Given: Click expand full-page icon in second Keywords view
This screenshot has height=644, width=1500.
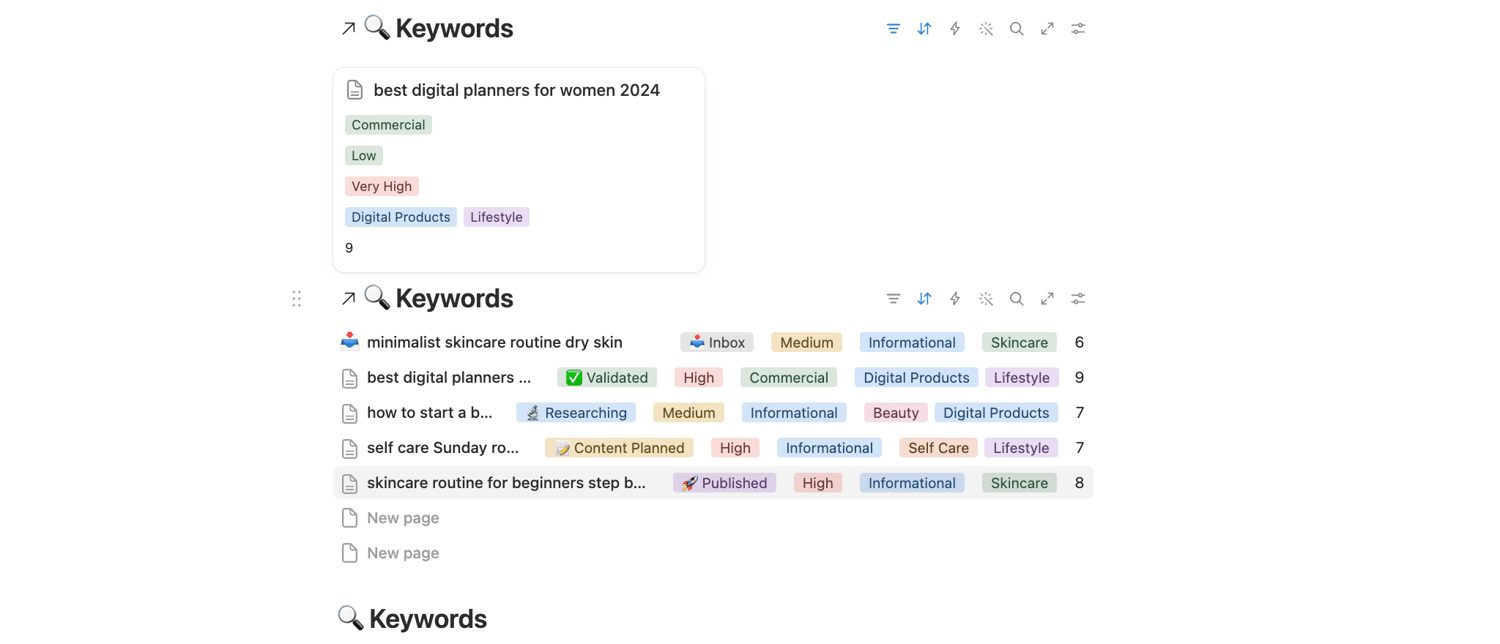Looking at the screenshot, I should [1047, 299].
